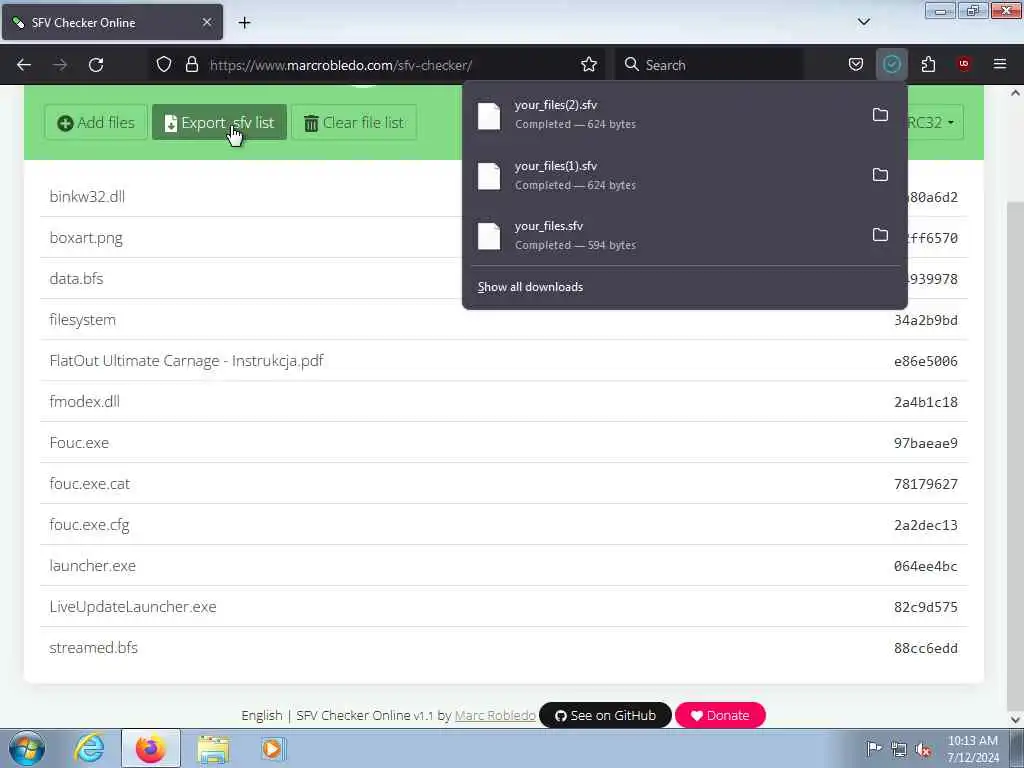Viewport: 1024px width, 768px height.
Task: Select the Fouc.exe file row
Action: click(504, 443)
